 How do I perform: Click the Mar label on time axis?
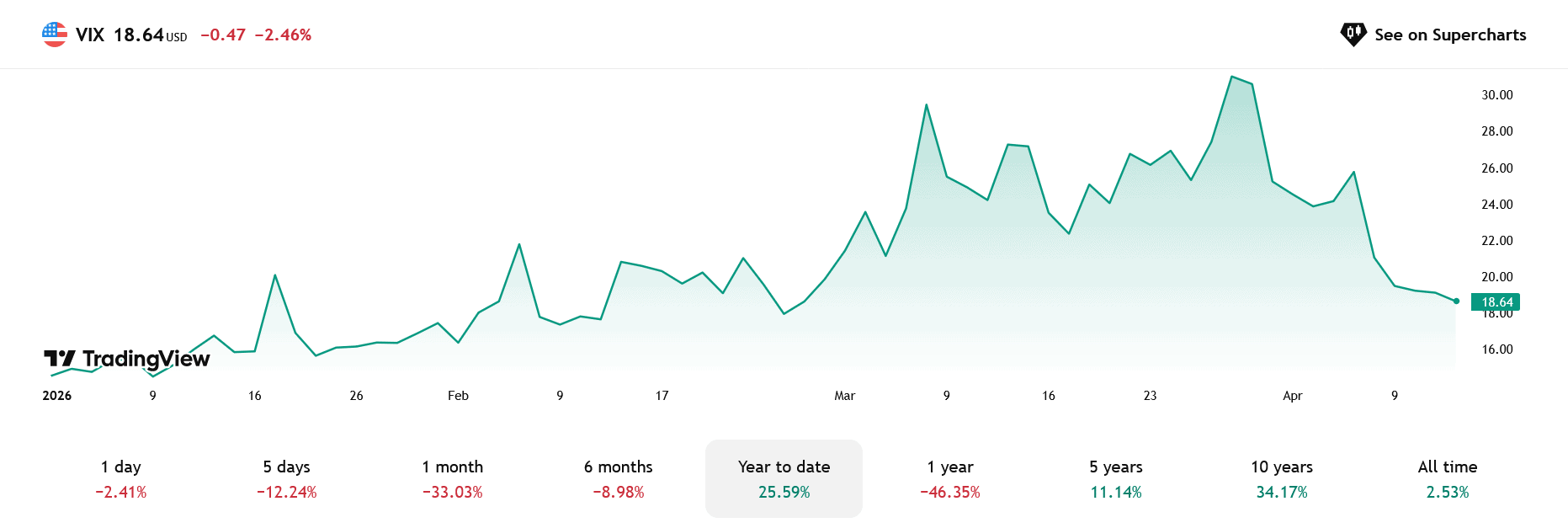844,396
